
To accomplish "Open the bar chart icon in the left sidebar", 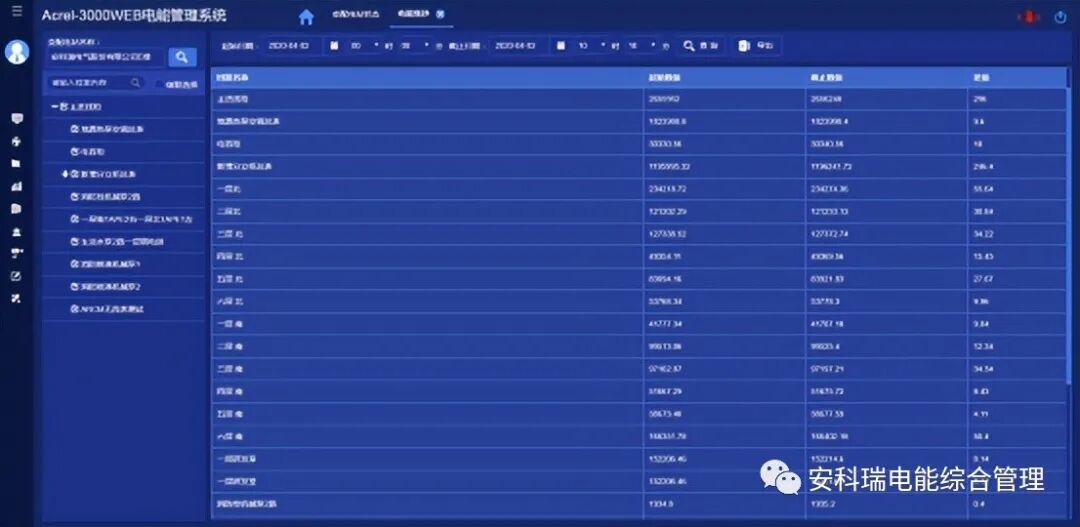I will [x=17, y=186].
